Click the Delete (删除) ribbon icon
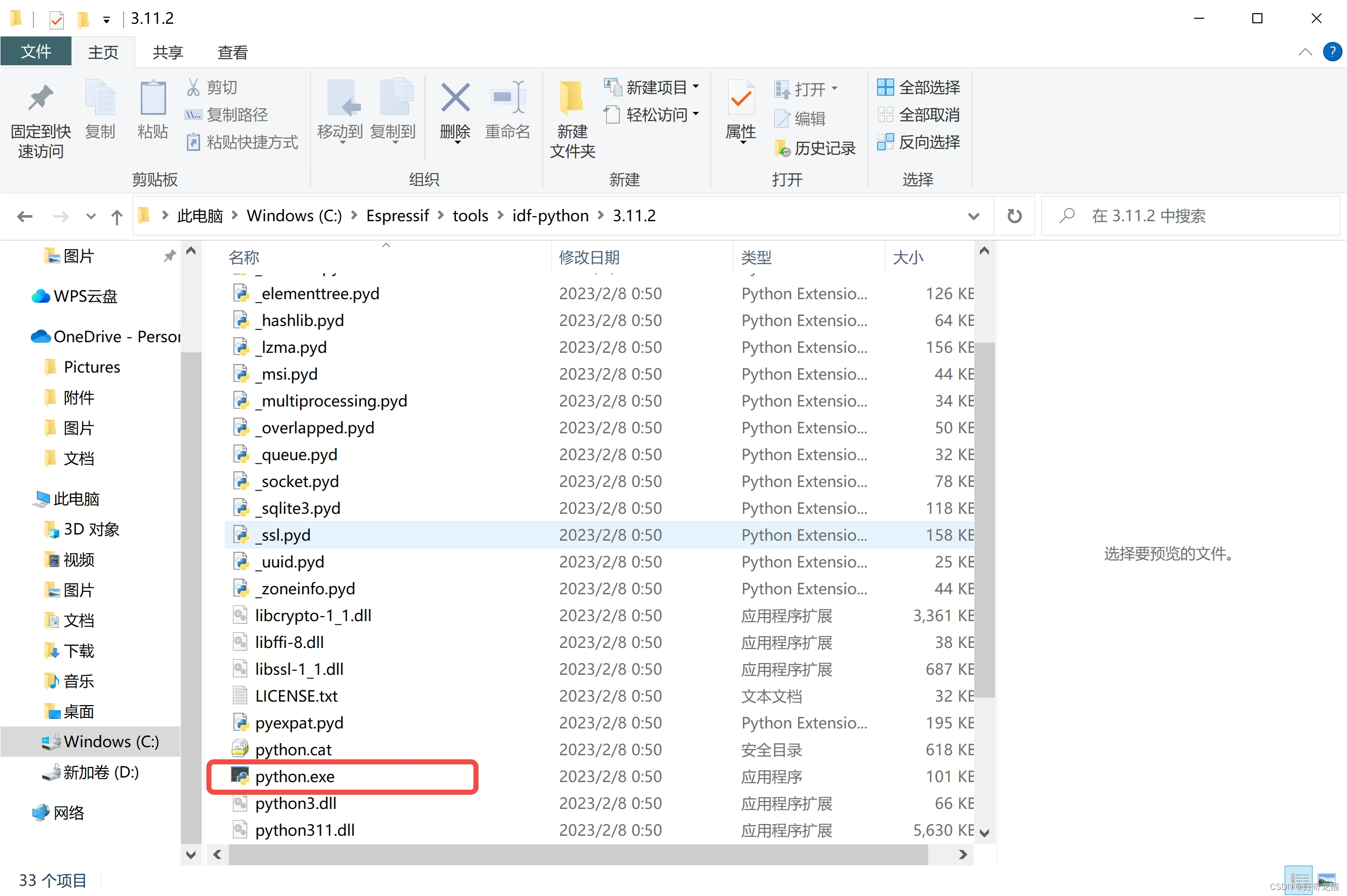Screen dimensions: 1347x896 [455, 98]
